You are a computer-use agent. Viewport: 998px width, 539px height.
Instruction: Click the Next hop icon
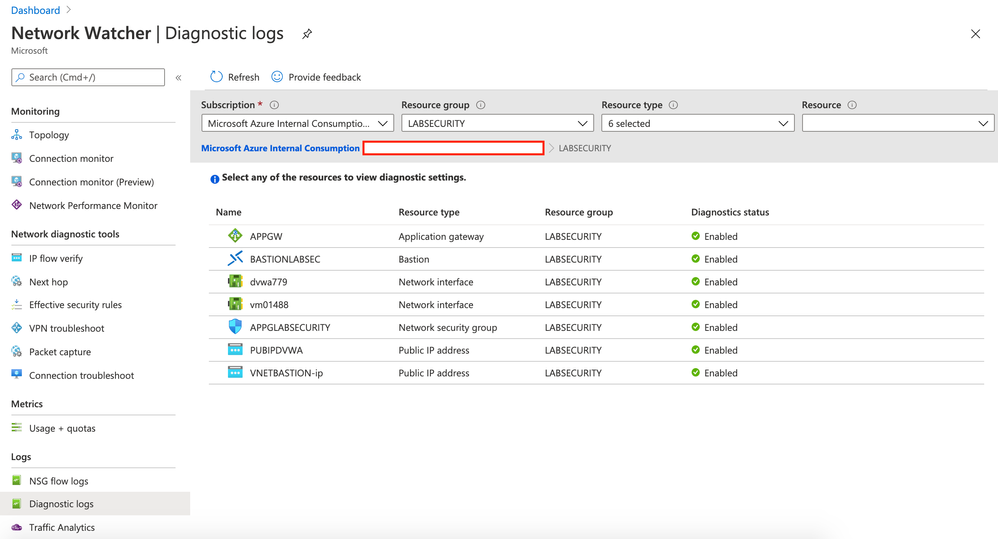[x=17, y=281]
